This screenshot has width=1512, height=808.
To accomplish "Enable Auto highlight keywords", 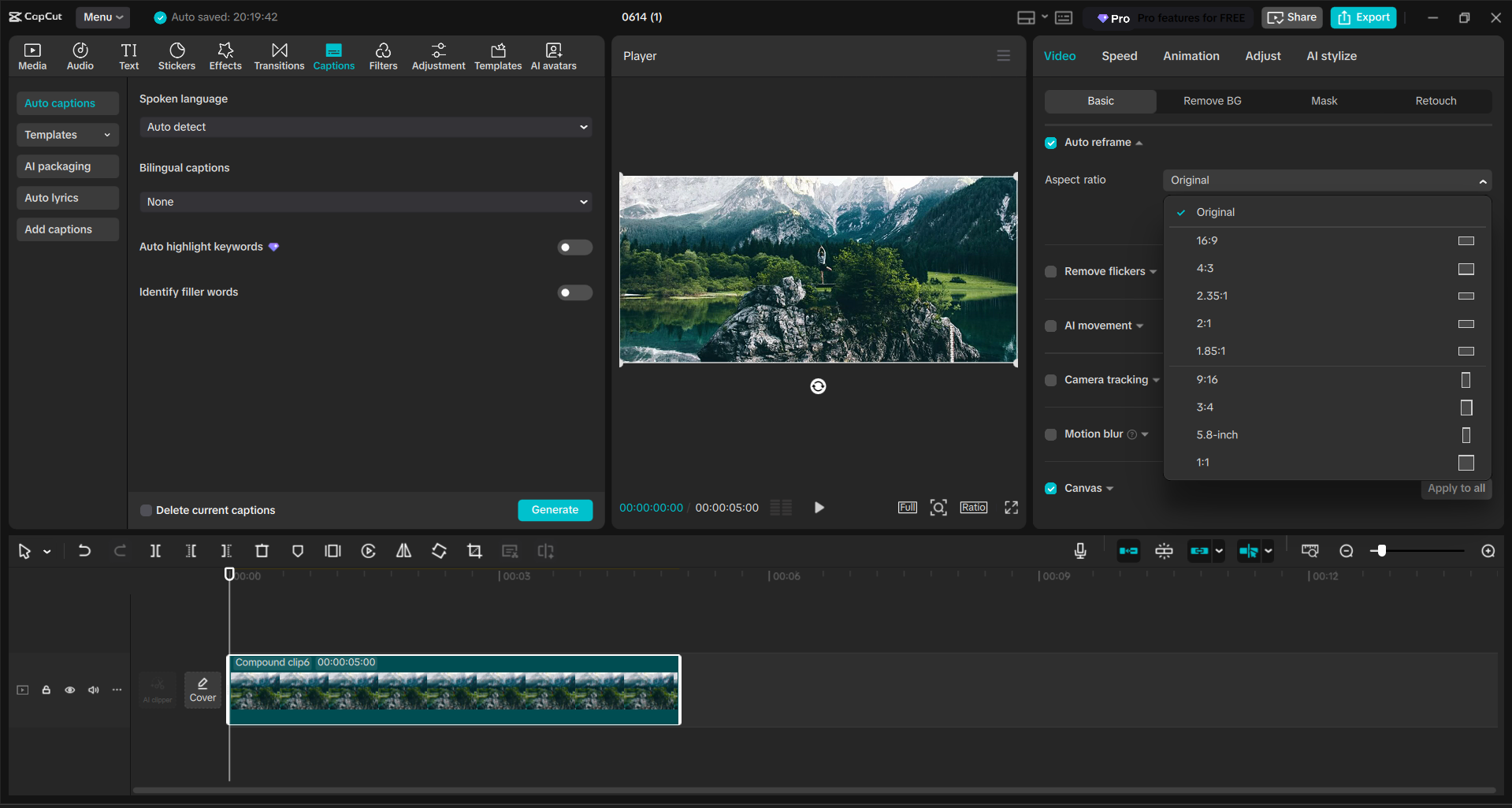I will coord(574,247).
